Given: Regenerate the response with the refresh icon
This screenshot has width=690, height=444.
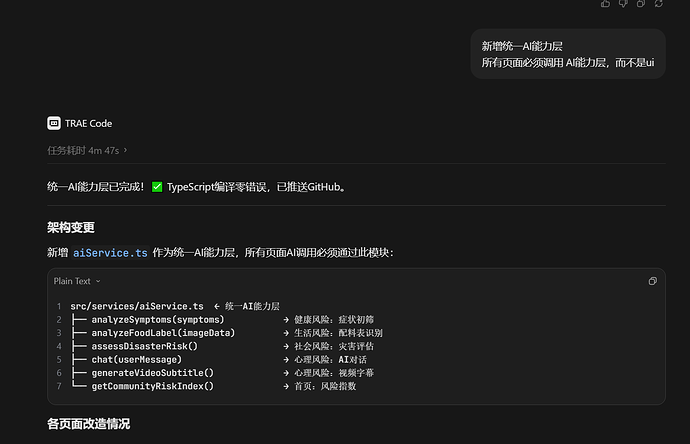Looking at the screenshot, I should [x=658, y=4].
